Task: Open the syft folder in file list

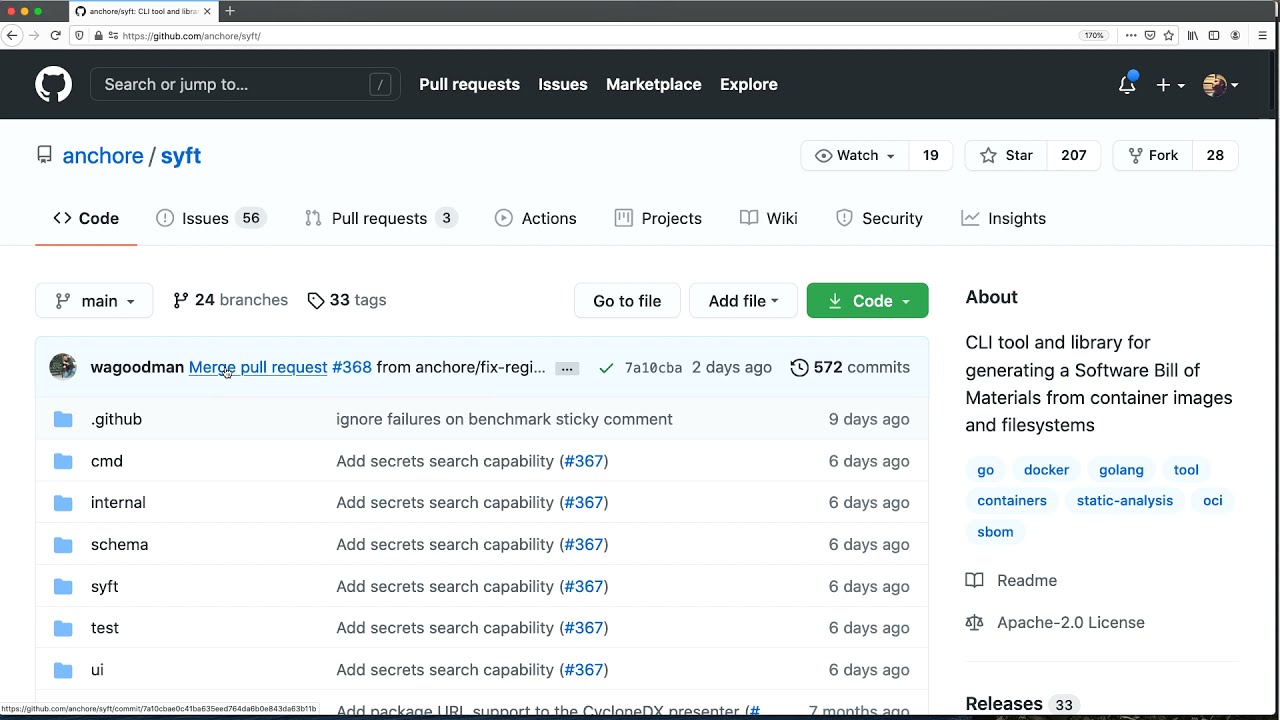Action: [104, 587]
